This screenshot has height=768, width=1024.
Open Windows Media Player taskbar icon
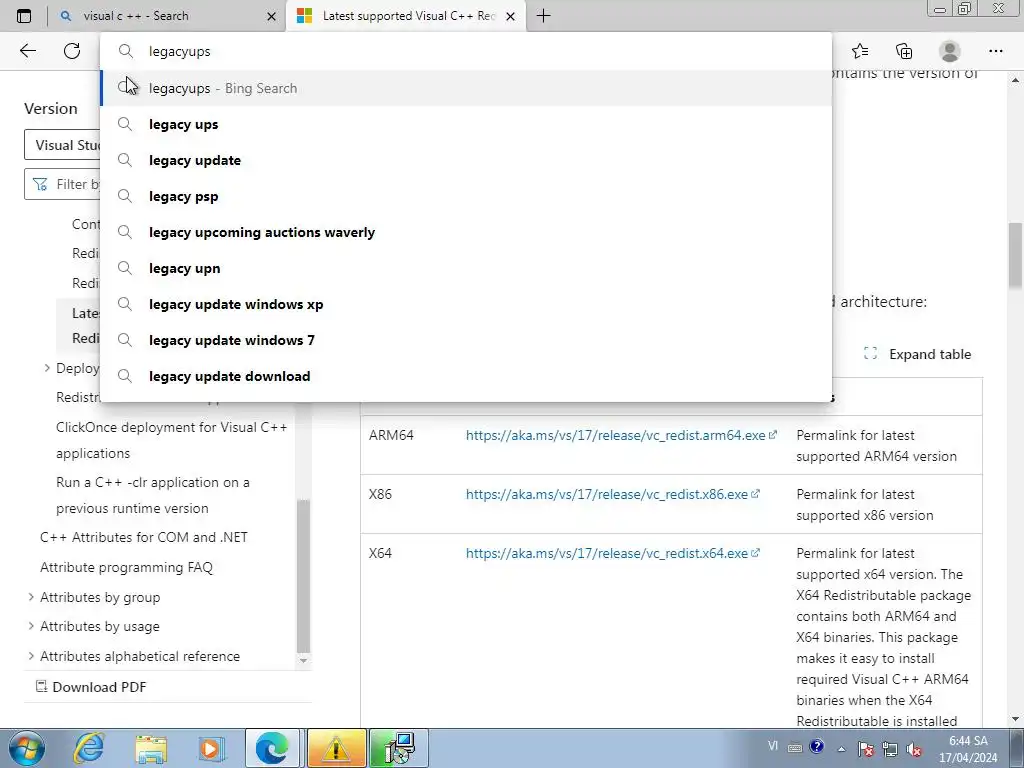tap(210, 748)
